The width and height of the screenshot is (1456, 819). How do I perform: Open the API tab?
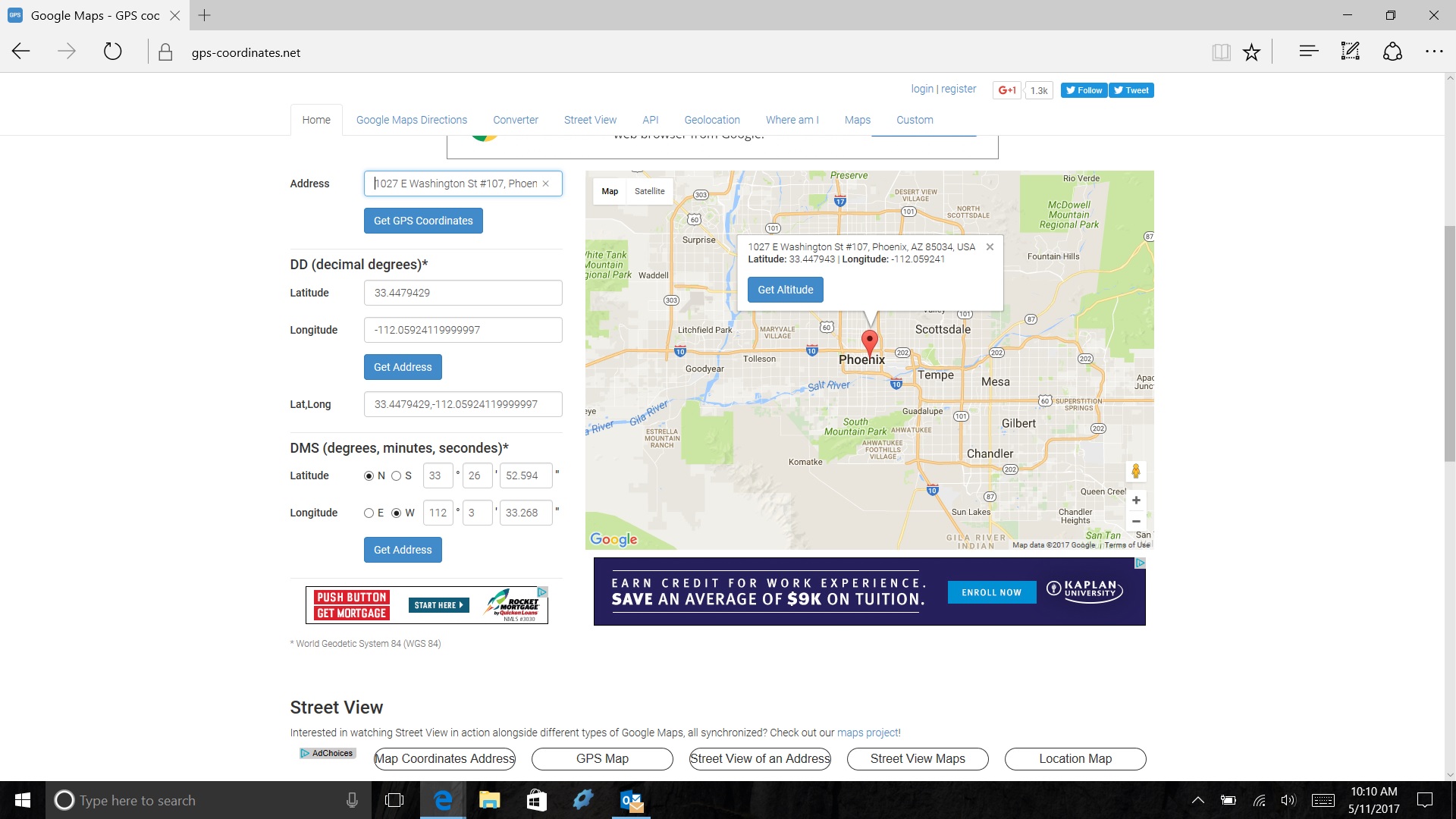651,120
